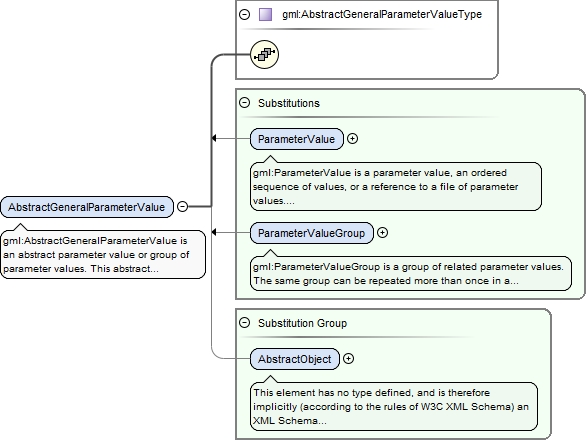Select the AbstractObject element node

pos(295,359)
